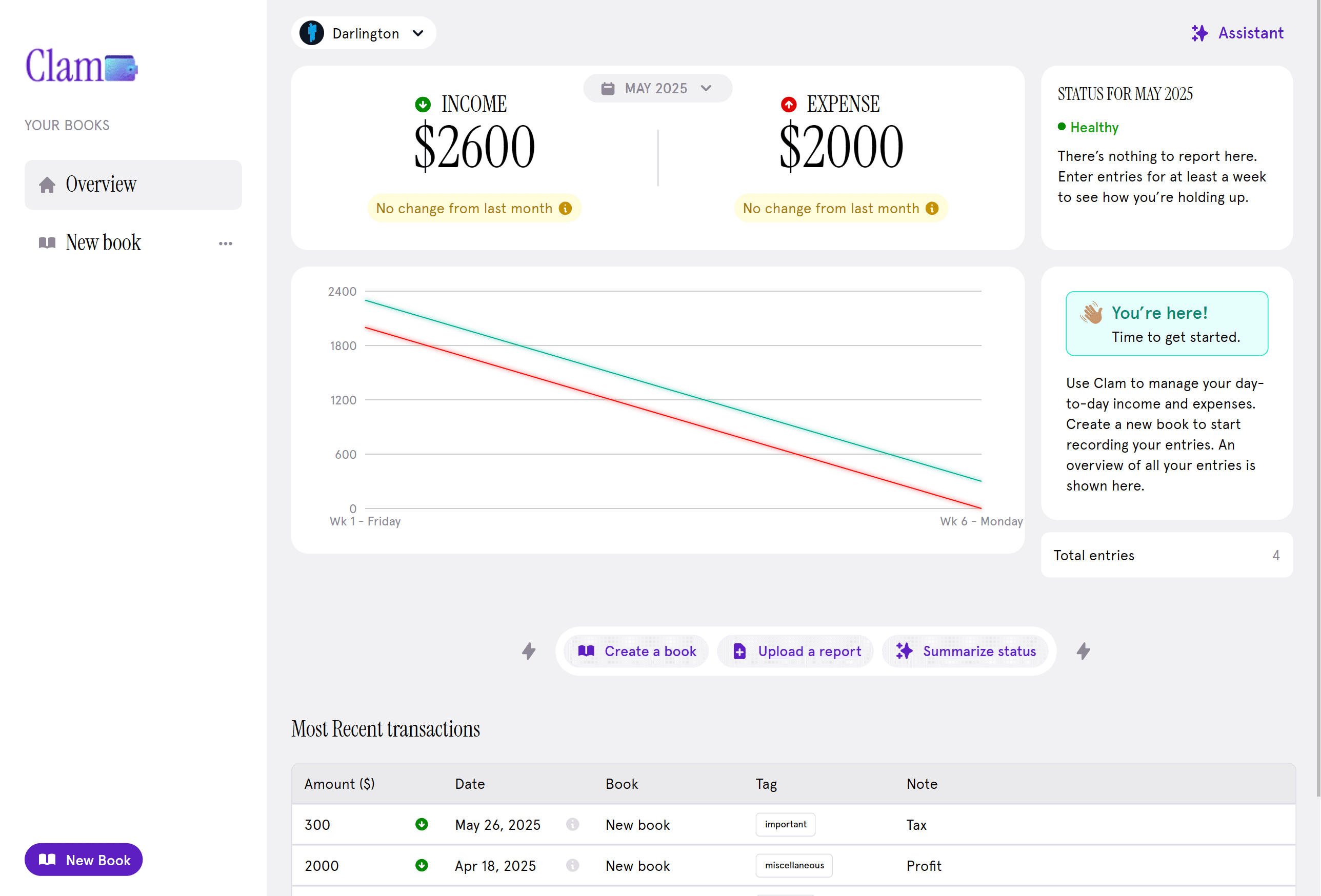Click Upload a report quick action
1321x896 pixels.
pos(796,651)
